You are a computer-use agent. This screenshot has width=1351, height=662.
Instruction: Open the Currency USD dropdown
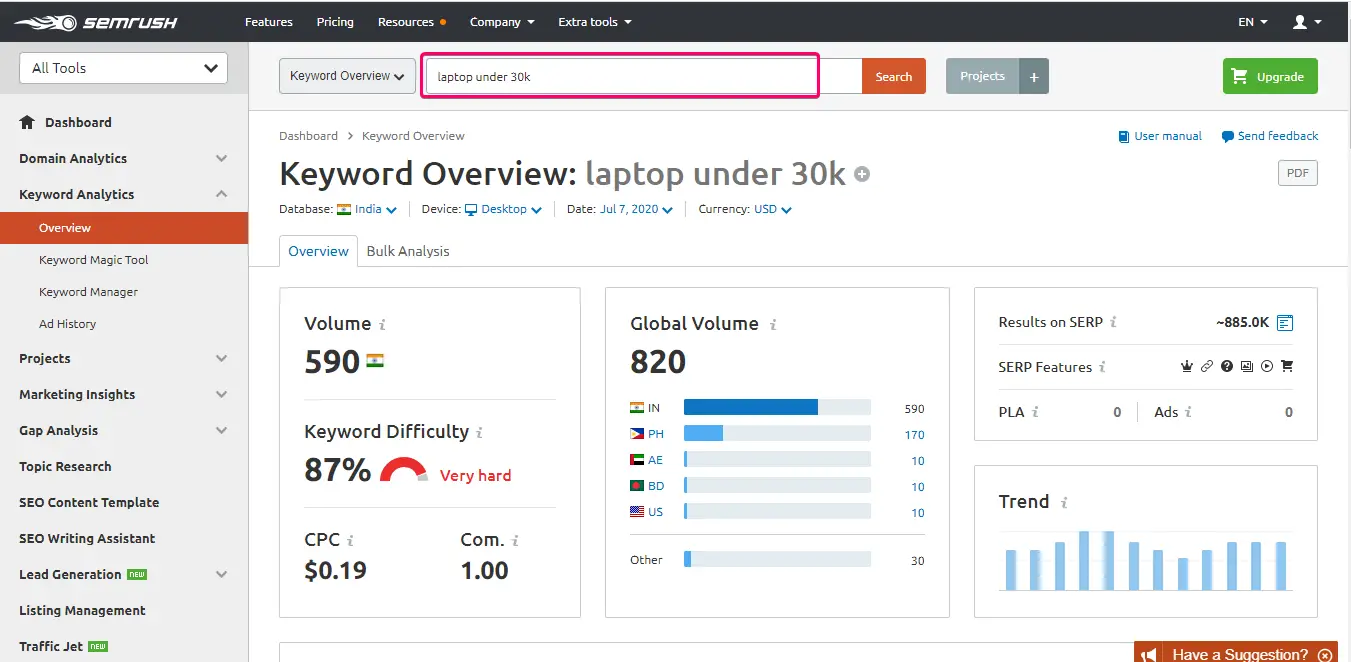[773, 209]
